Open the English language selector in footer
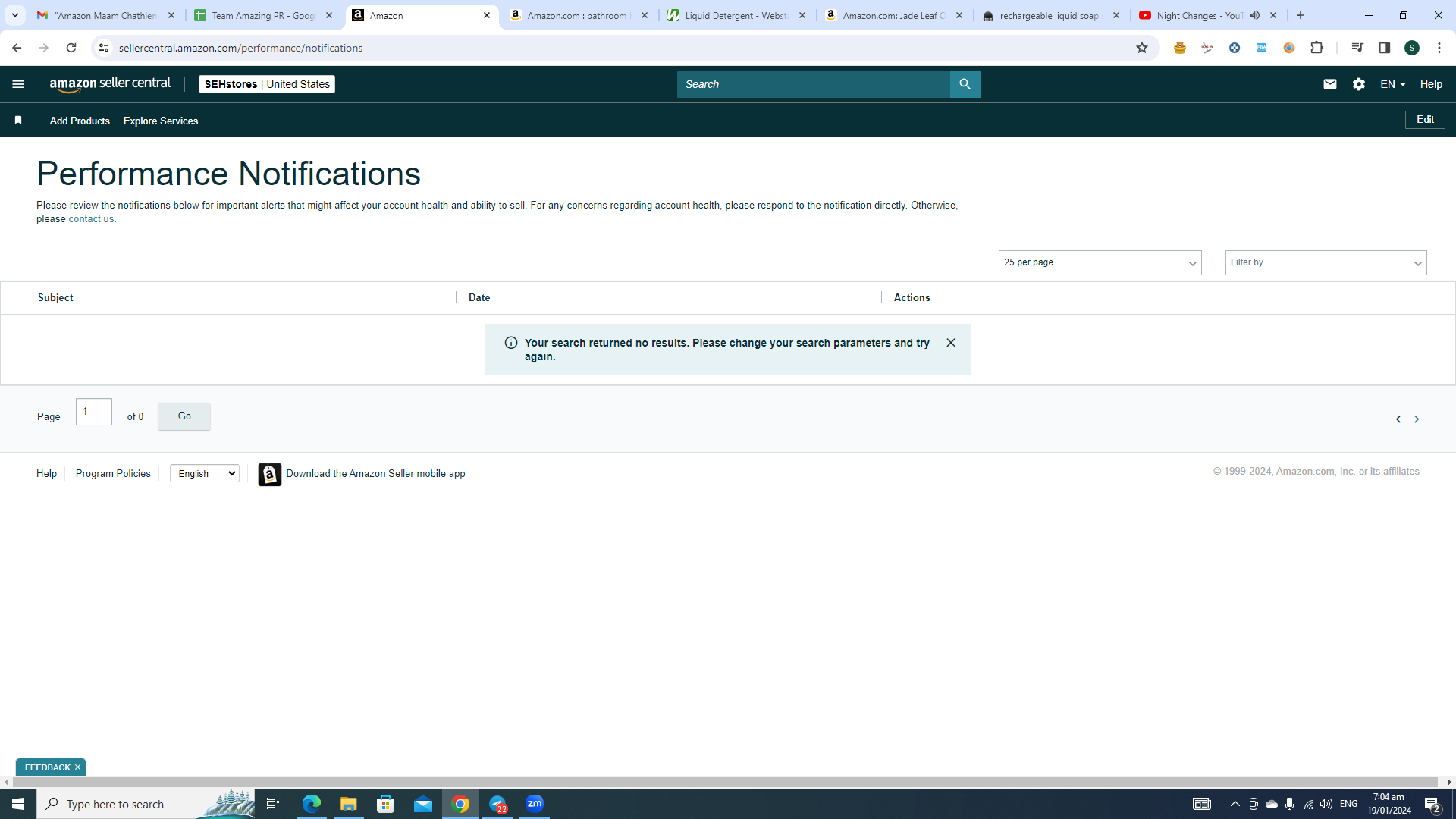Viewport: 1456px width, 819px height. click(205, 473)
